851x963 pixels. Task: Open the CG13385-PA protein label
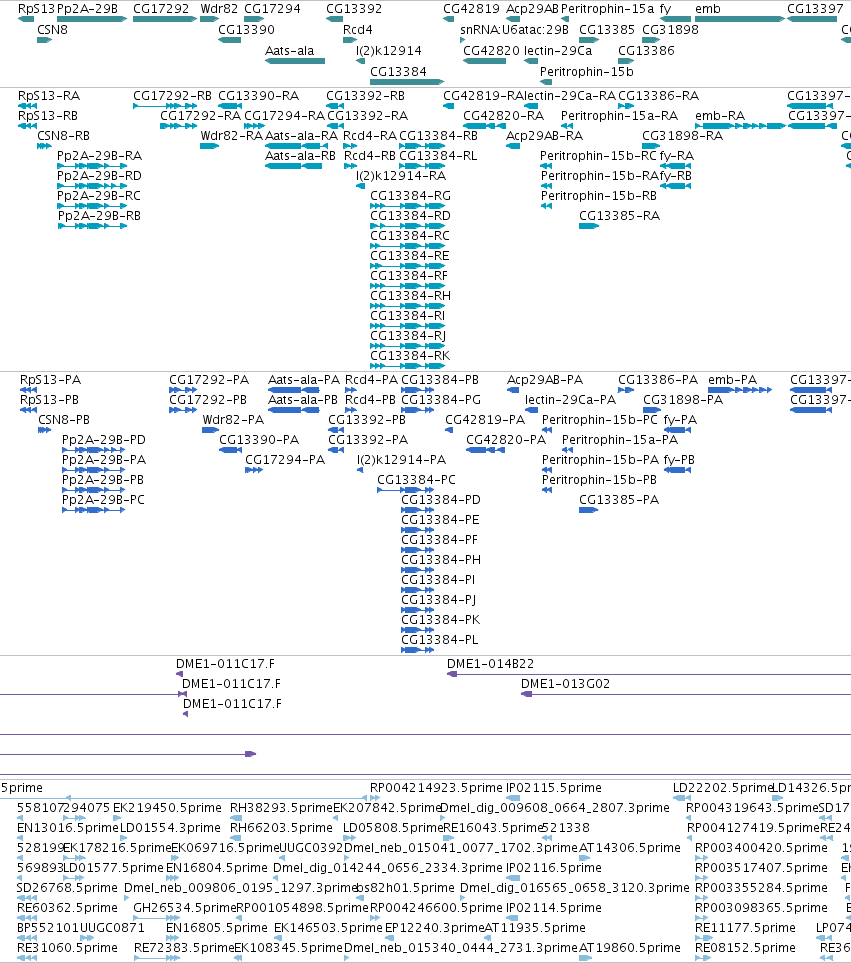619,500
